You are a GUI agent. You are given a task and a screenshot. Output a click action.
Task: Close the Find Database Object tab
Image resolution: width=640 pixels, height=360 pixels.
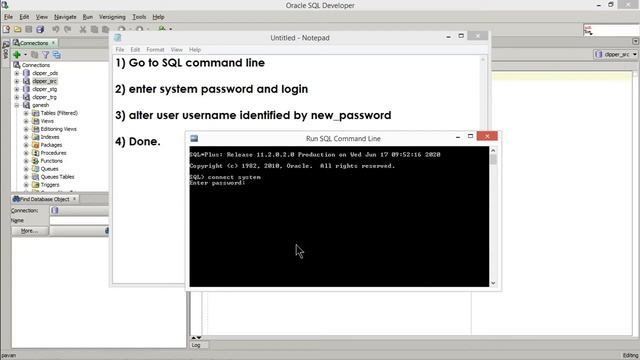[75, 199]
